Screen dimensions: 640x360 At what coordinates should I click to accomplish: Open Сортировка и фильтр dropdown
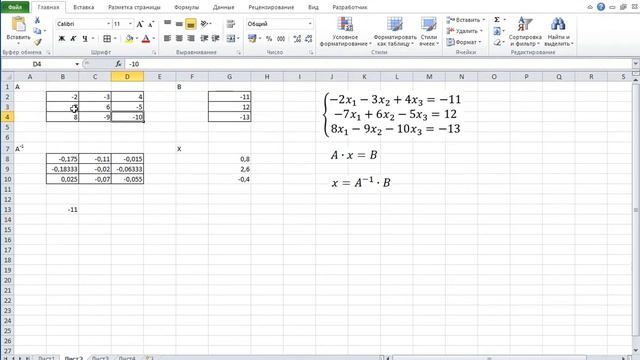point(525,31)
